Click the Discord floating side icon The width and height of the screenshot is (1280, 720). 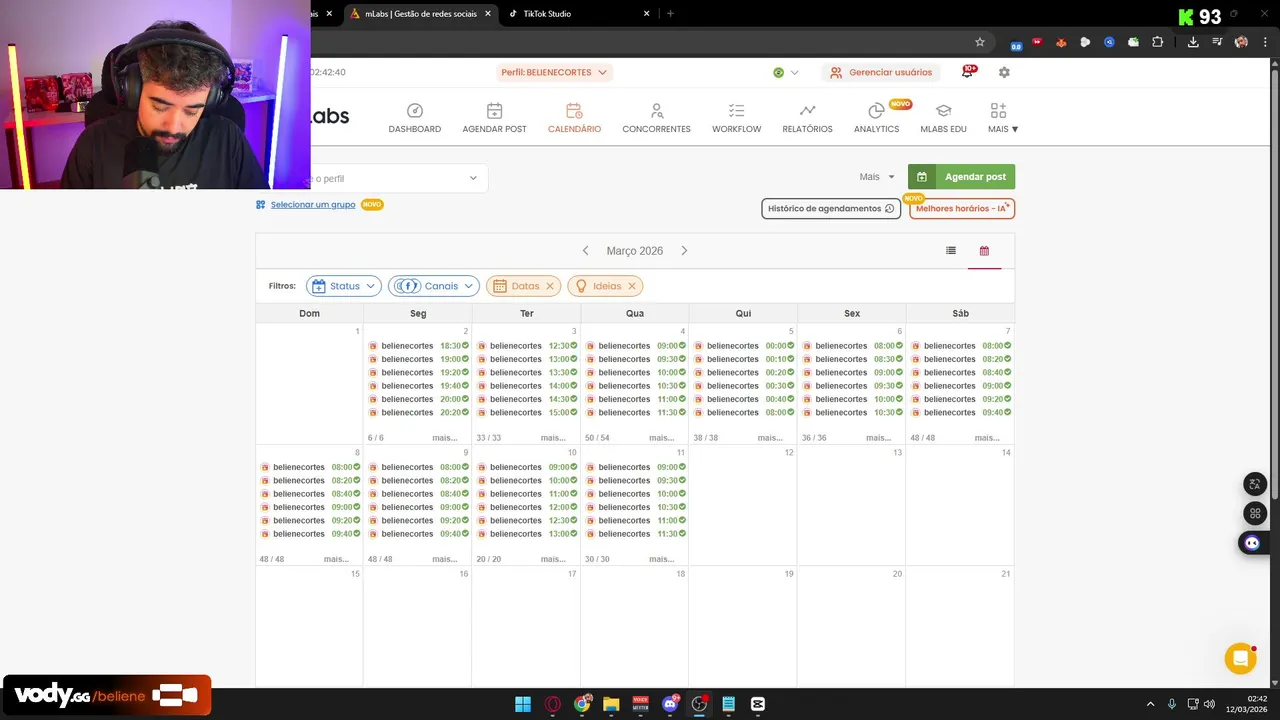point(1254,543)
